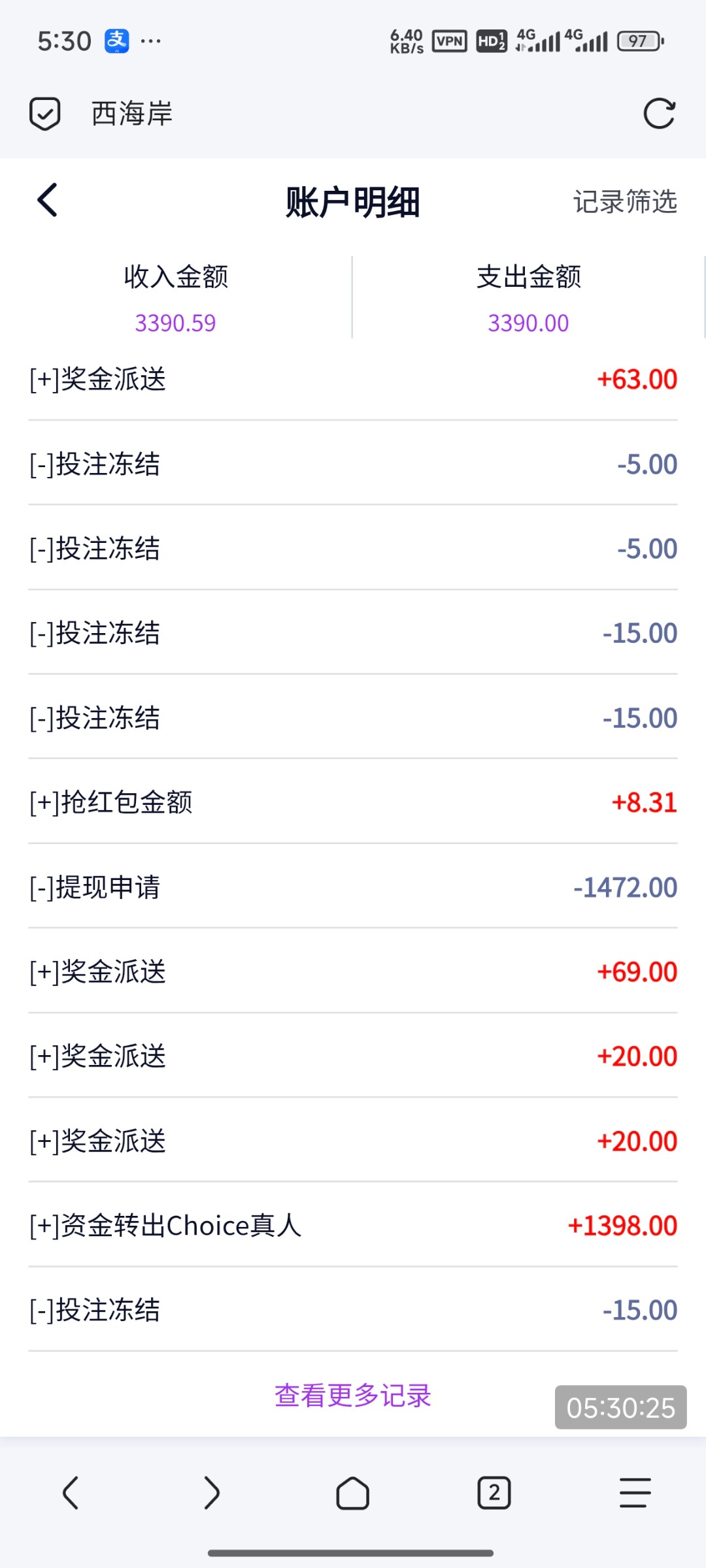Image resolution: width=706 pixels, height=1568 pixels.
Task: Tap the shield security icon beside 西海岸
Action: 44,114
